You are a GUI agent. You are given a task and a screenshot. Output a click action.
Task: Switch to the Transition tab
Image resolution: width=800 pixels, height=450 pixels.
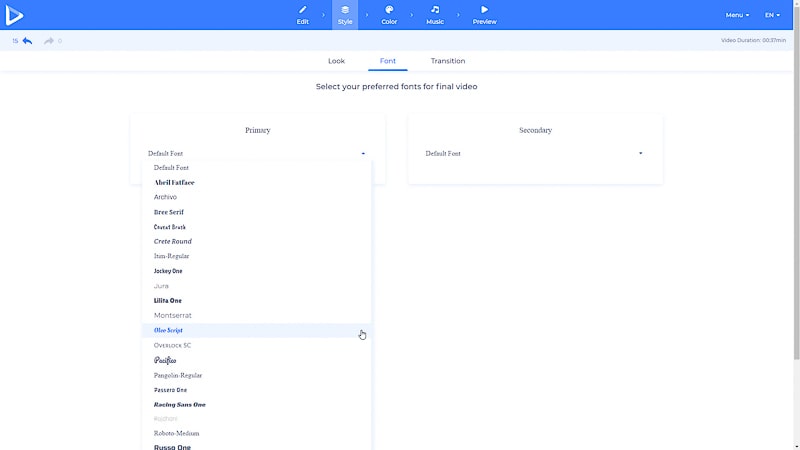click(448, 61)
